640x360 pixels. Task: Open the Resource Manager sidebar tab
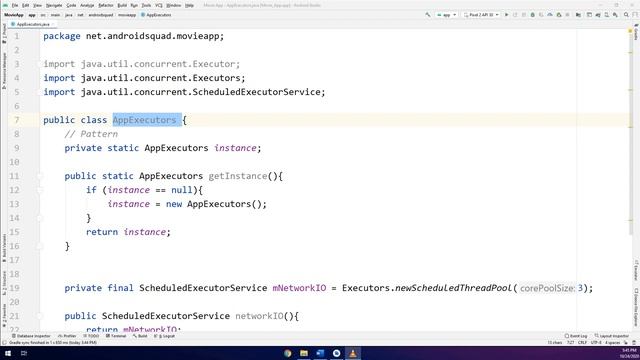pyautogui.click(x=4, y=70)
